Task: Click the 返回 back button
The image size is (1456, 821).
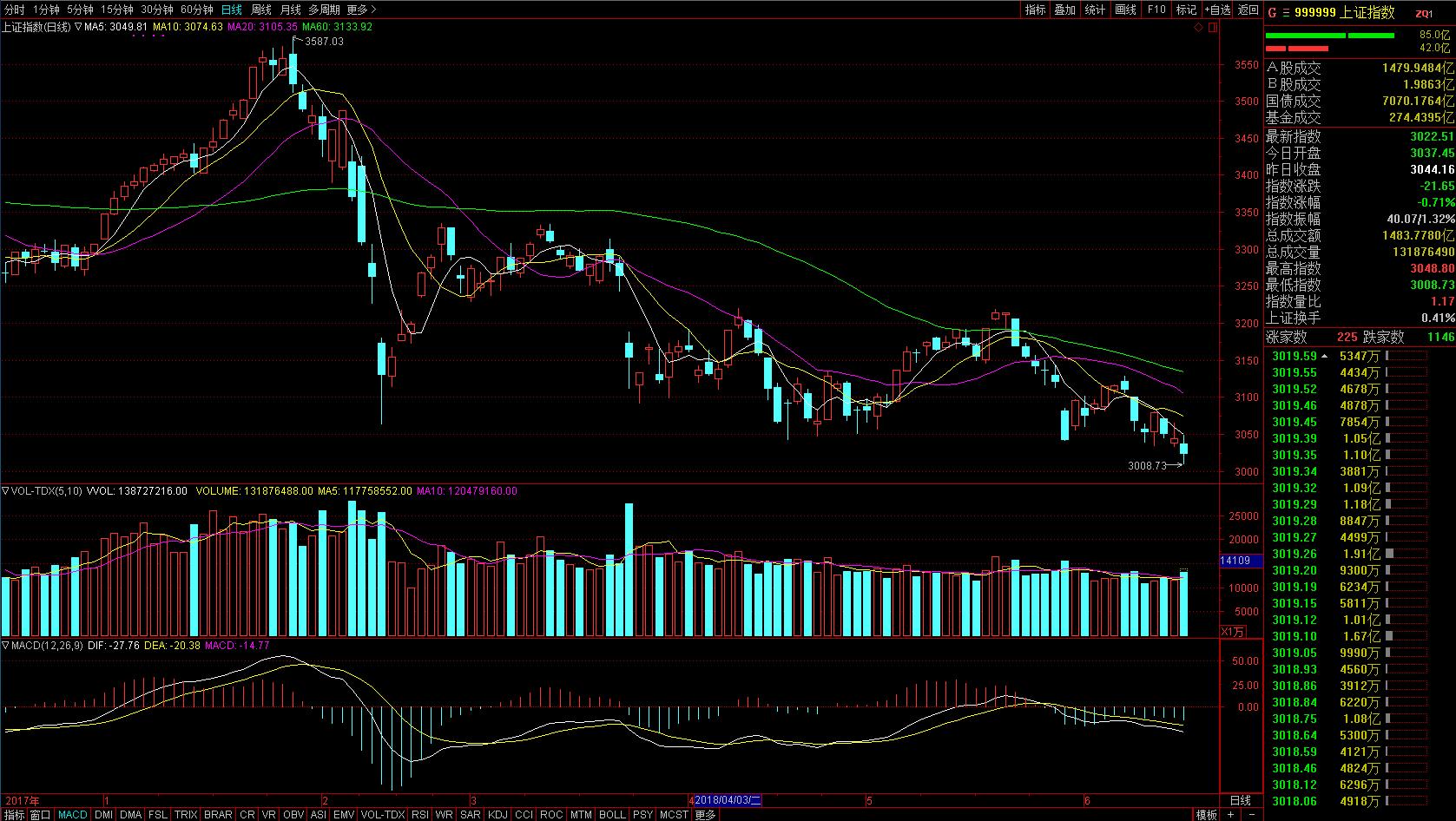Action: pos(1248,10)
